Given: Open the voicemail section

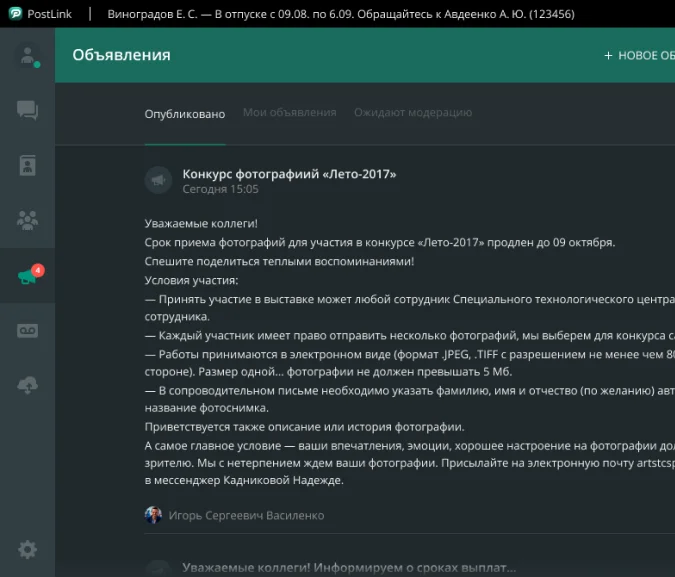Looking at the screenshot, I should click(x=27, y=331).
